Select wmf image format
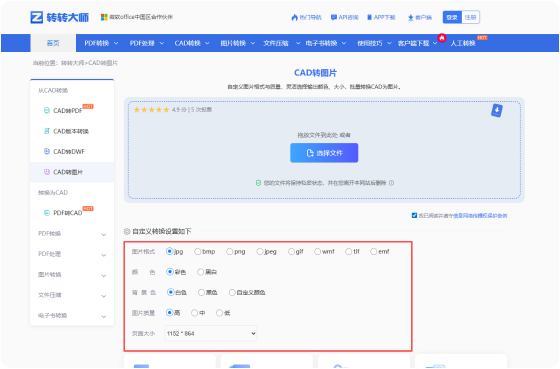 (317, 251)
